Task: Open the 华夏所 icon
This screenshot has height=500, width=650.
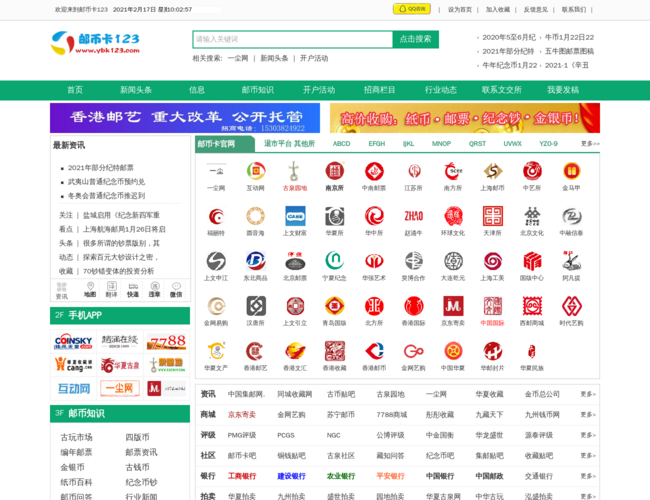Action: click(334, 216)
